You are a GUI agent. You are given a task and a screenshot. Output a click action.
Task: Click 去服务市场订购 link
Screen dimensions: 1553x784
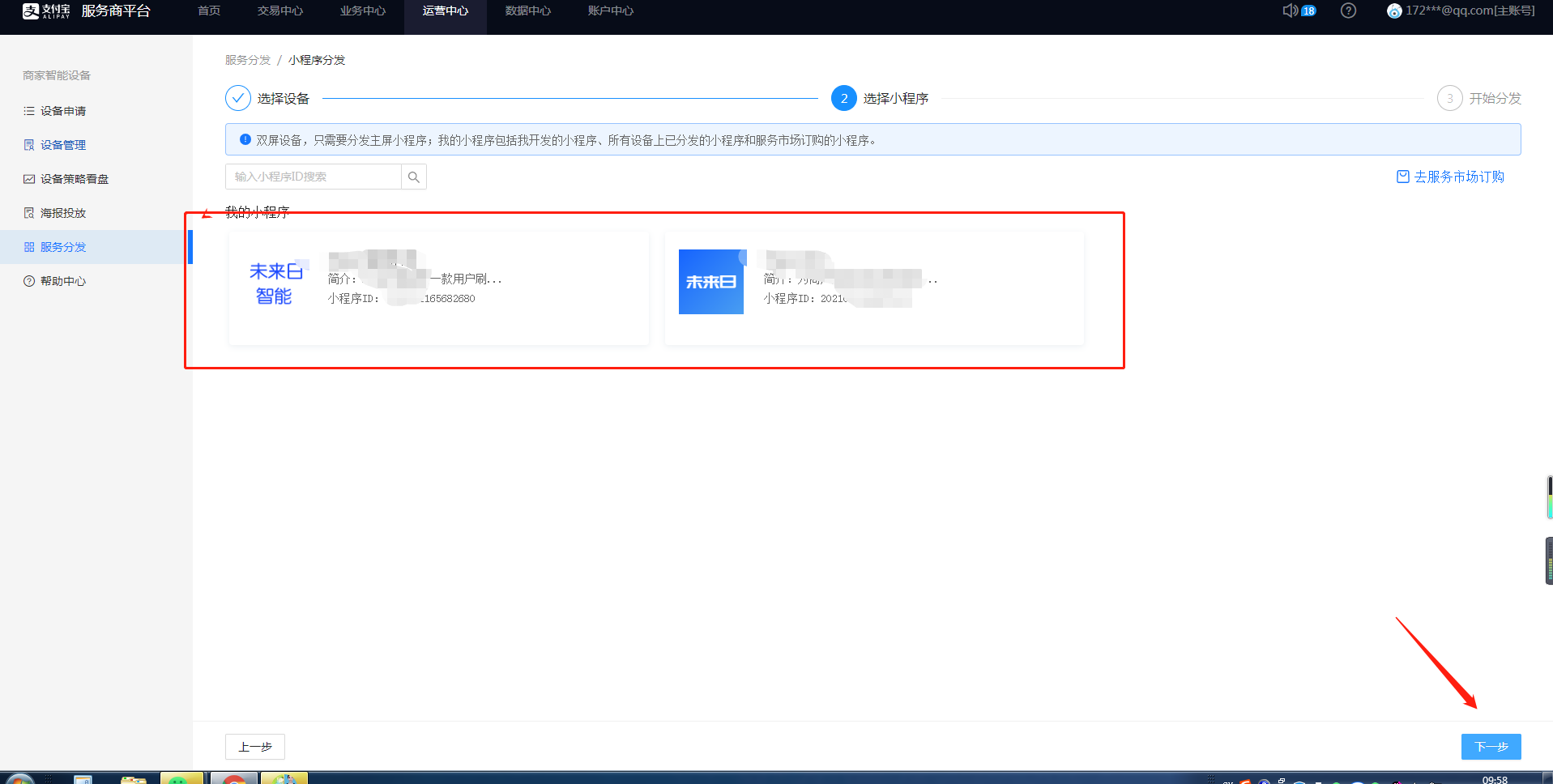pyautogui.click(x=1459, y=177)
